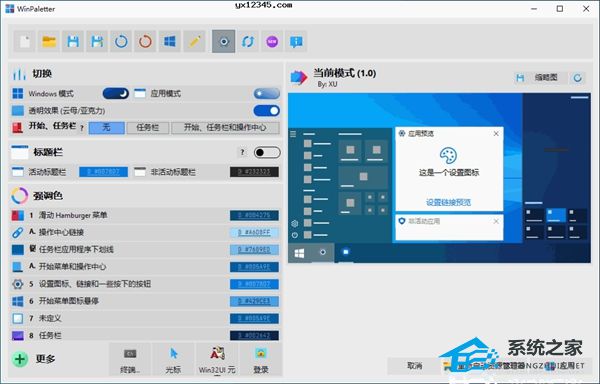
Task: Open the 终端 terminal settings
Action: [x=130, y=360]
